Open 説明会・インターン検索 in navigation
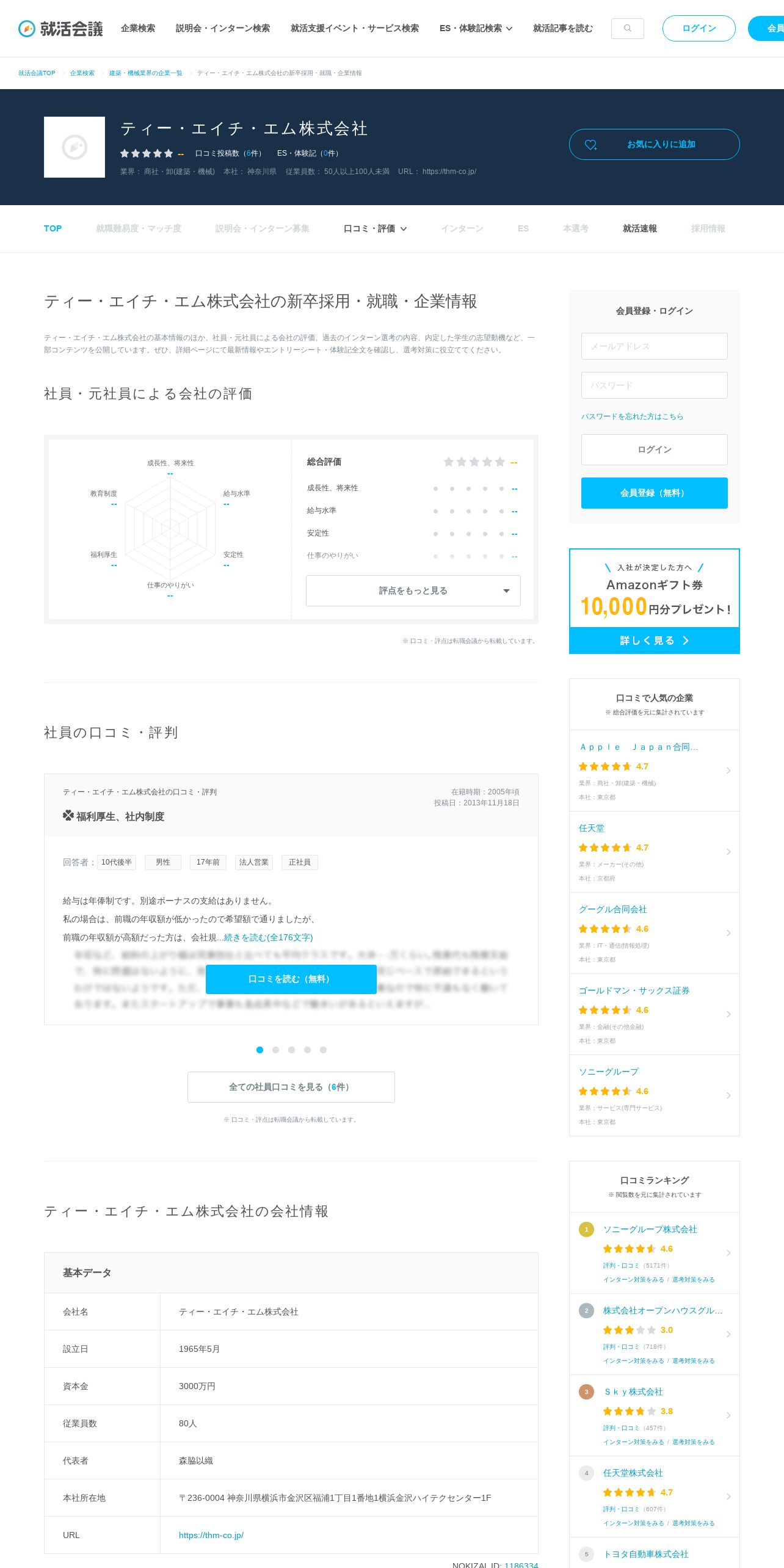Screen dimensions: 784x1568 [223, 28]
